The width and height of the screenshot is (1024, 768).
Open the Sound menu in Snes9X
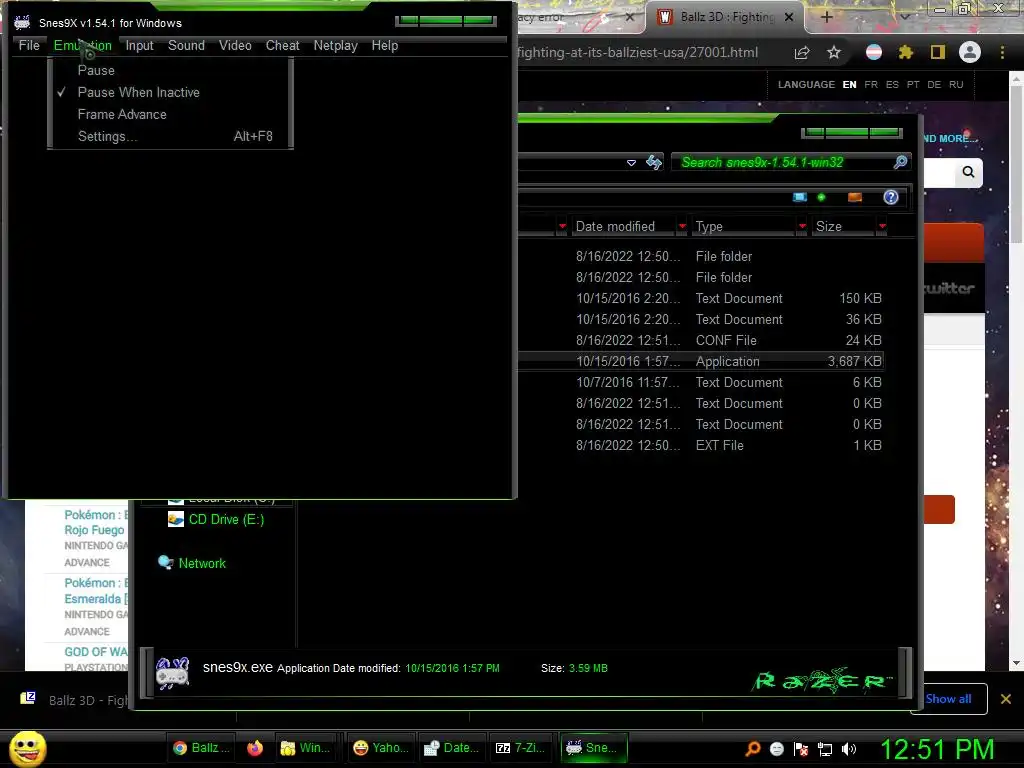186,46
